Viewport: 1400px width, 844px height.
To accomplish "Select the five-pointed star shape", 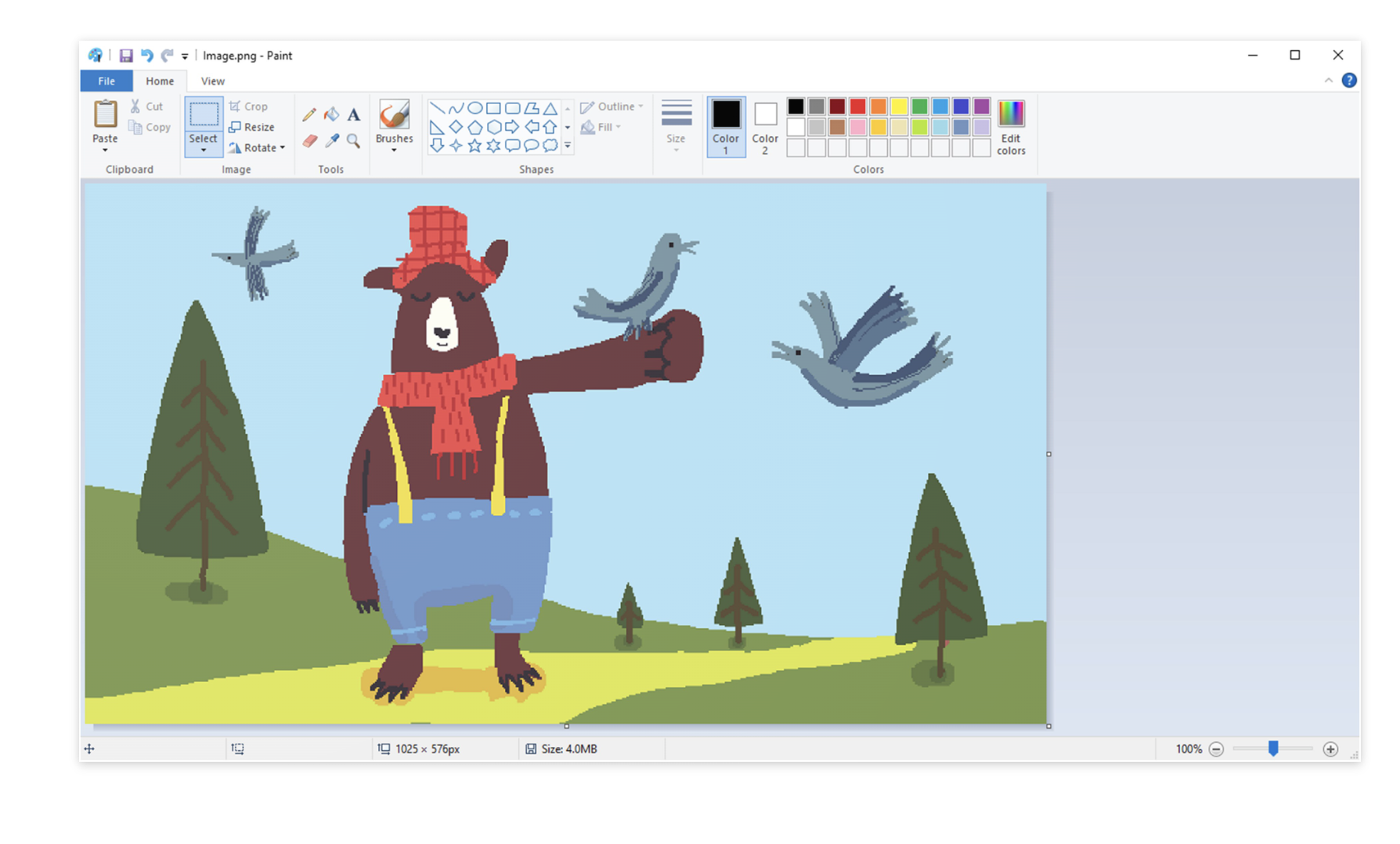I will pyautogui.click(x=474, y=144).
